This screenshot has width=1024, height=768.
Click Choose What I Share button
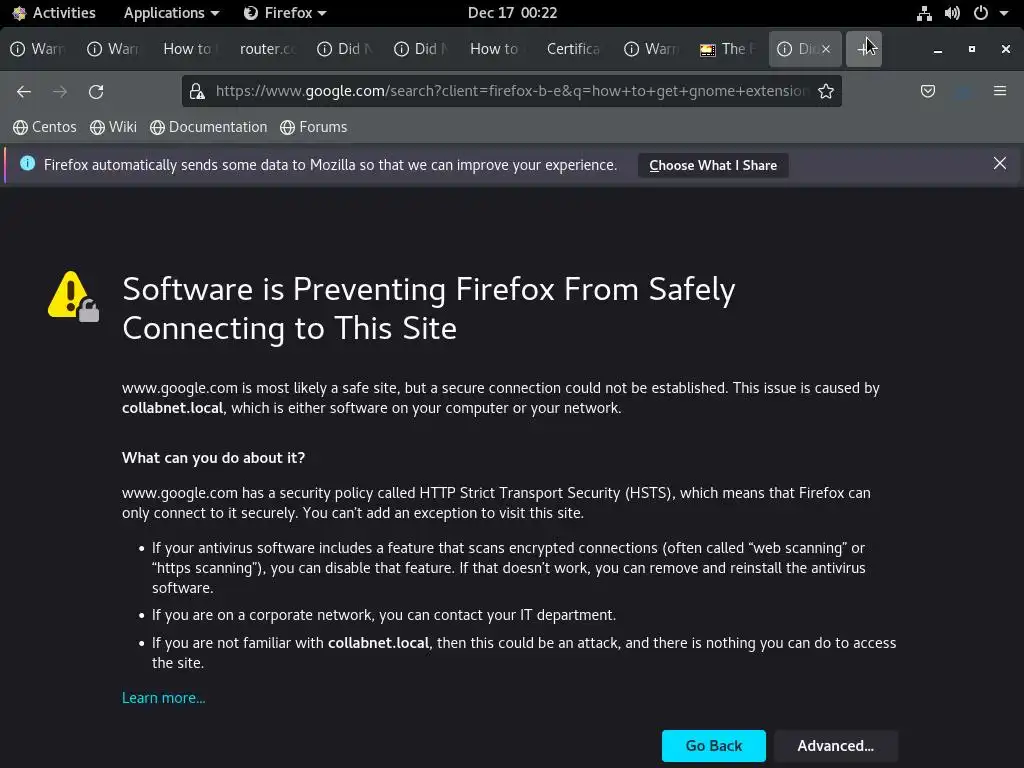(713, 165)
